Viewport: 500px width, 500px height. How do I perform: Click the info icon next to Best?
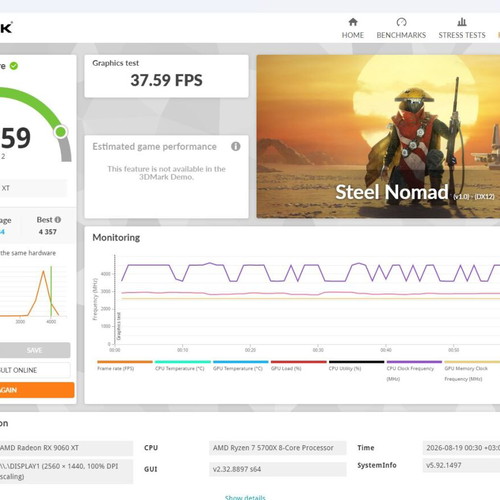[58, 220]
